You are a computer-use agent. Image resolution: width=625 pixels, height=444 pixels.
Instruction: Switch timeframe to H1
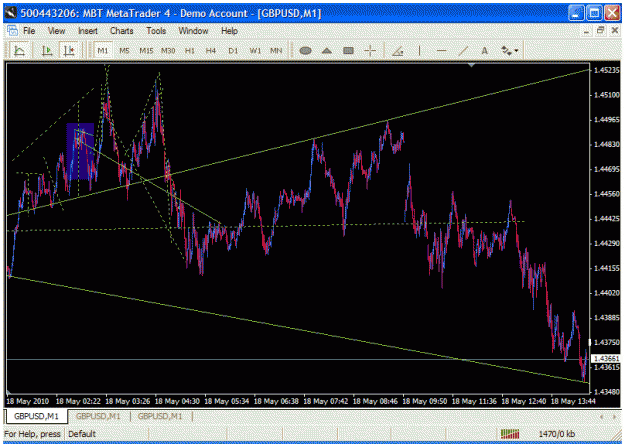[x=190, y=51]
